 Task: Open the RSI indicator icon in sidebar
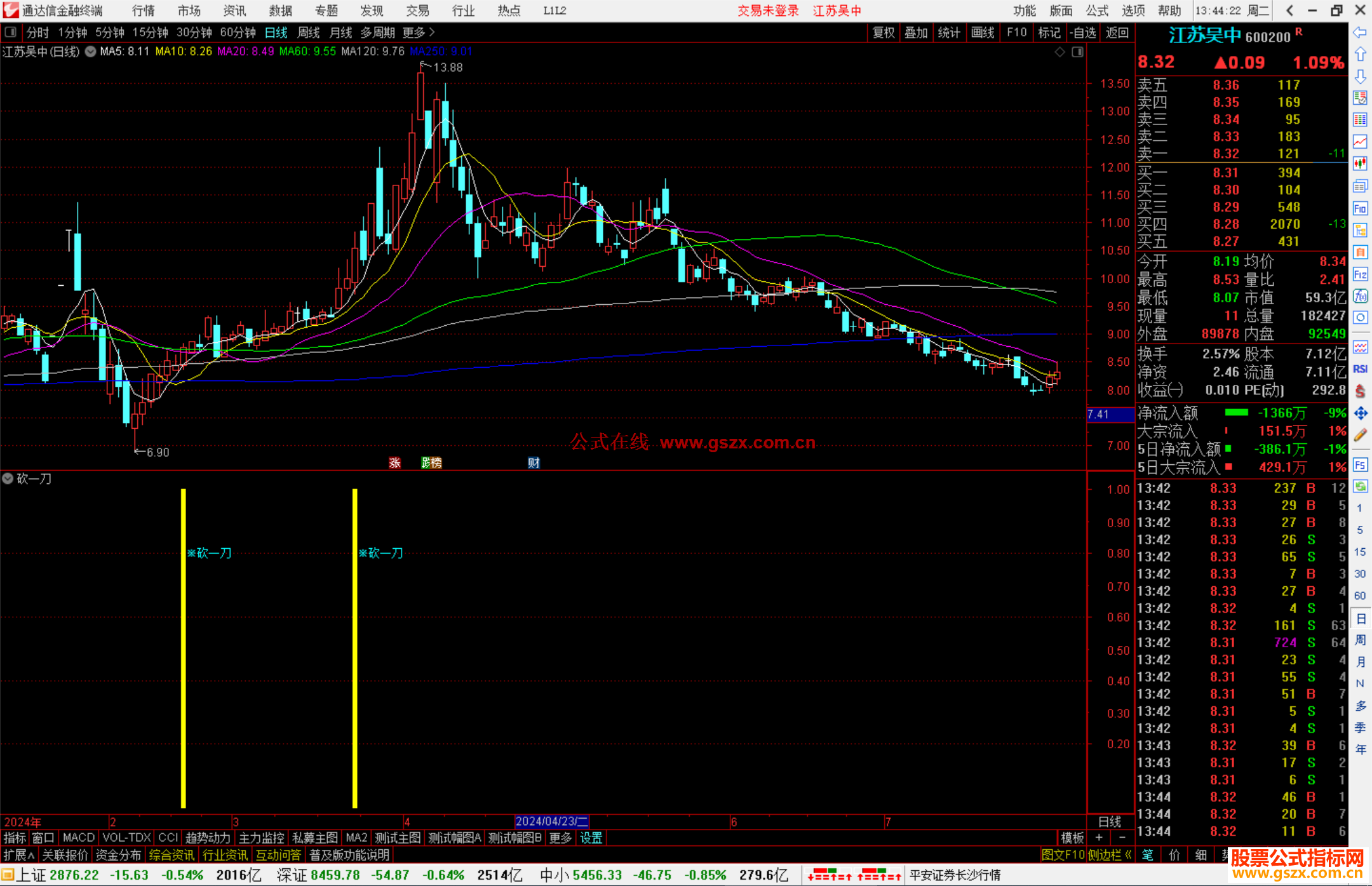click(x=1360, y=369)
